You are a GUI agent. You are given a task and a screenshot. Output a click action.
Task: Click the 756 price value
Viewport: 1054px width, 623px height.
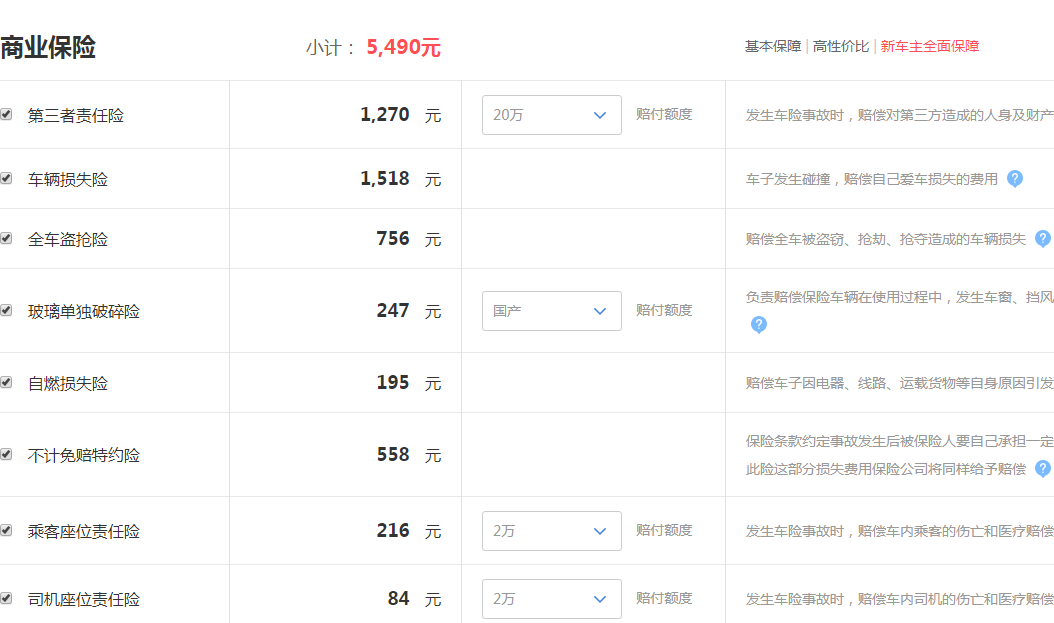point(393,238)
